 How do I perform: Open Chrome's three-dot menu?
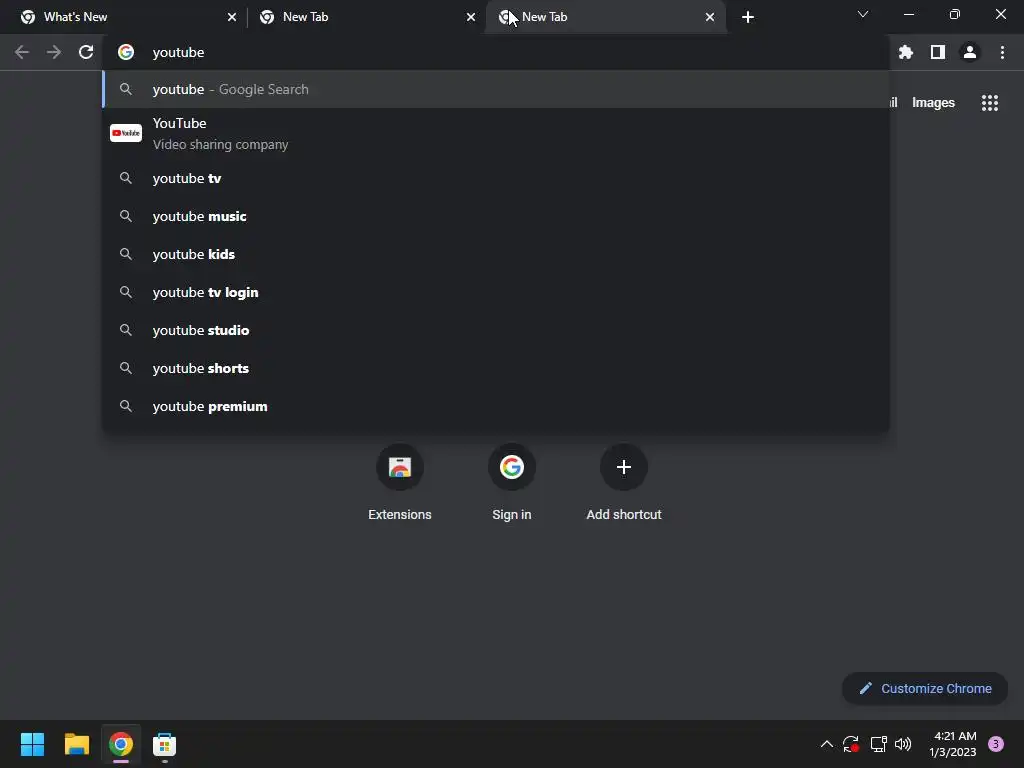tap(1002, 52)
